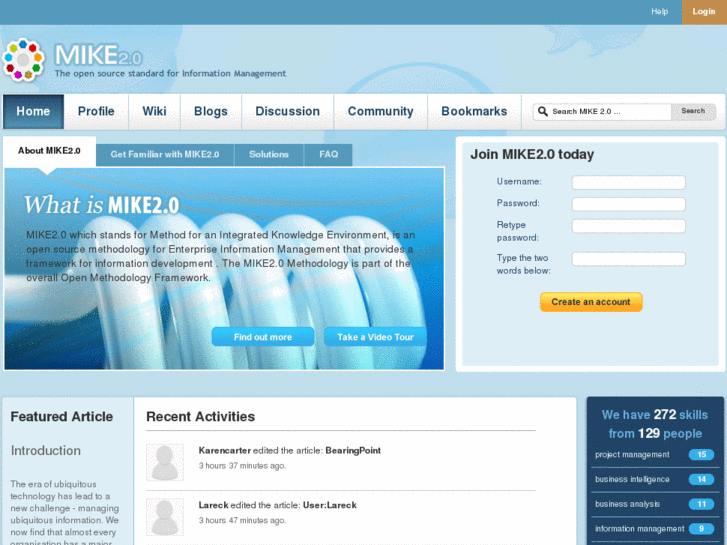The image size is (727, 545).
Task: Open the FAQ tab
Action: [x=328, y=155]
